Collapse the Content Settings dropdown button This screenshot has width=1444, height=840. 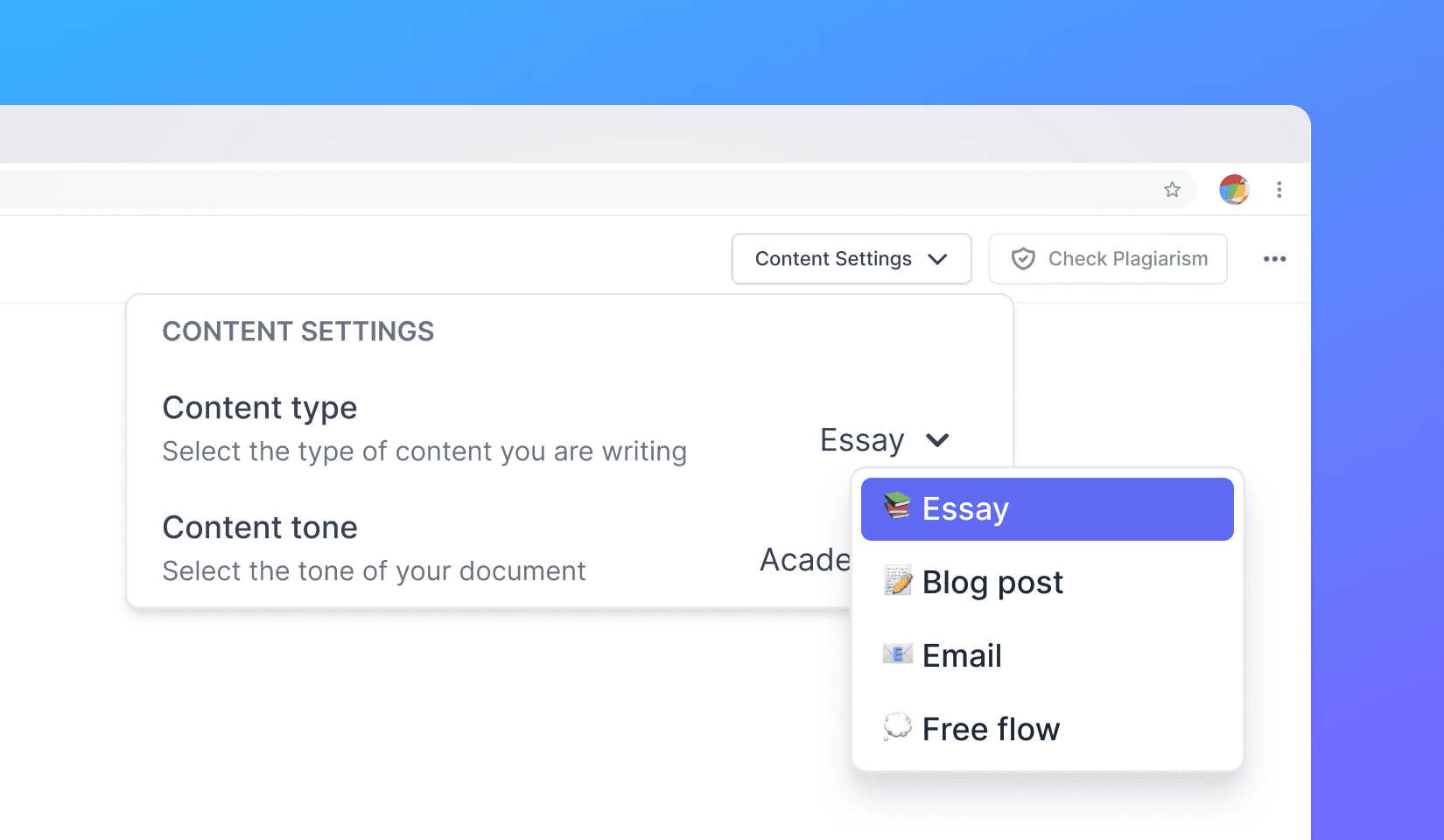point(832,259)
